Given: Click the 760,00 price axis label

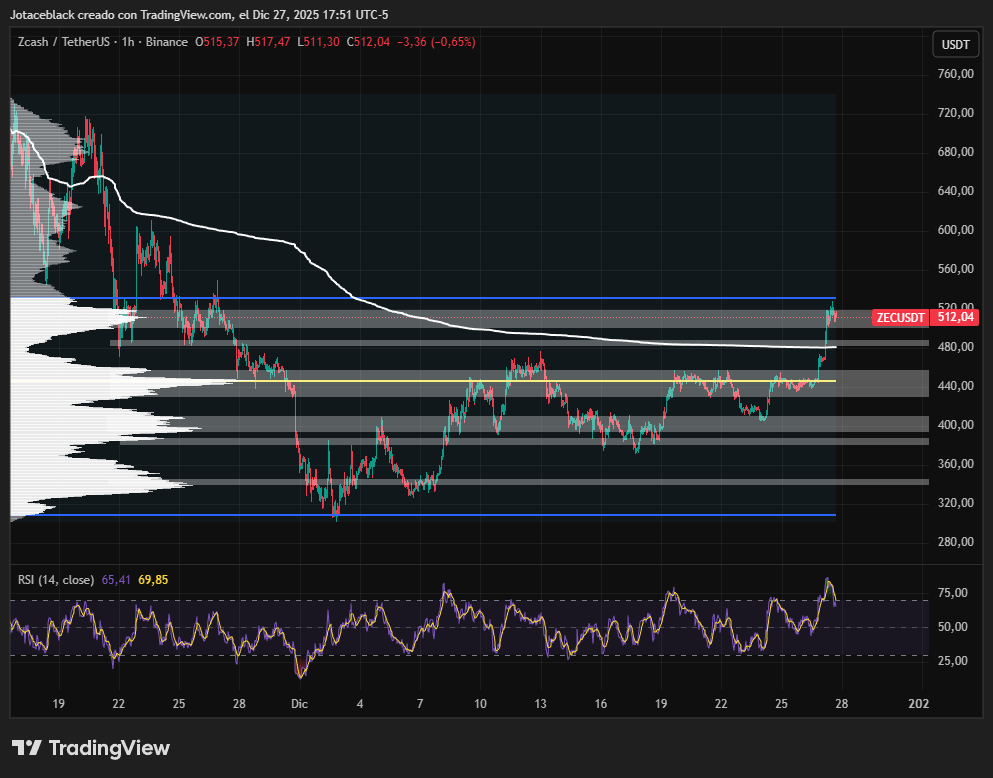Looking at the screenshot, I should 955,74.
